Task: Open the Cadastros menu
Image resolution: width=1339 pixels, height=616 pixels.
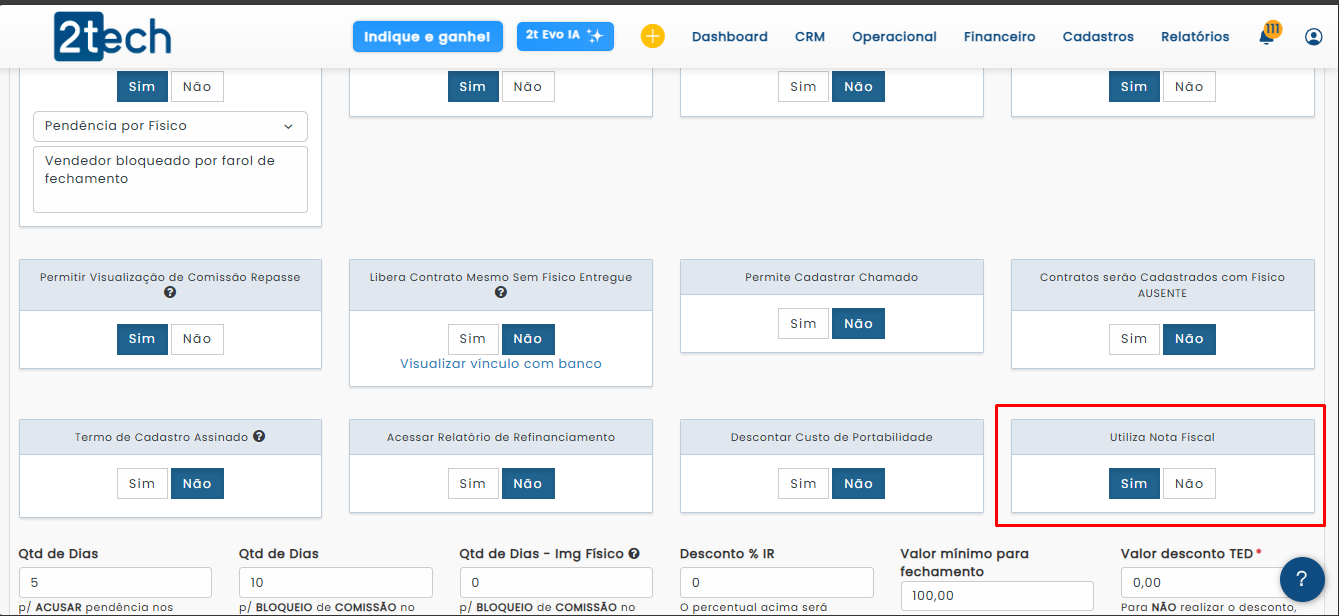Action: click(1097, 37)
